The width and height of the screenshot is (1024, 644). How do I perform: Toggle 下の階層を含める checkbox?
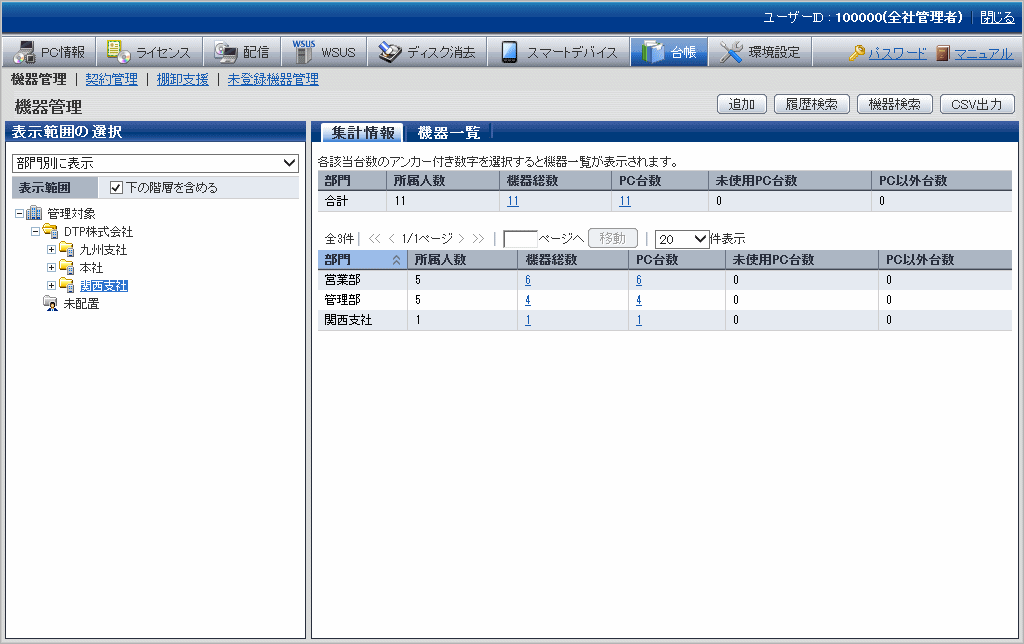(x=117, y=187)
